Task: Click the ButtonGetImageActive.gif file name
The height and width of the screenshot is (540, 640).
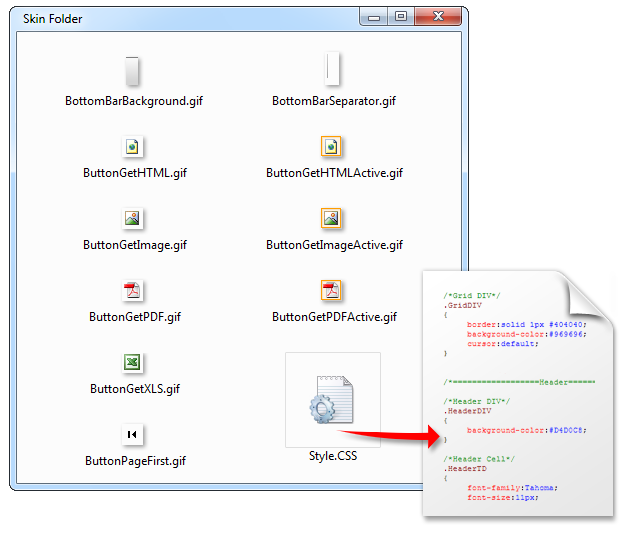Action: pyautogui.click(x=334, y=245)
